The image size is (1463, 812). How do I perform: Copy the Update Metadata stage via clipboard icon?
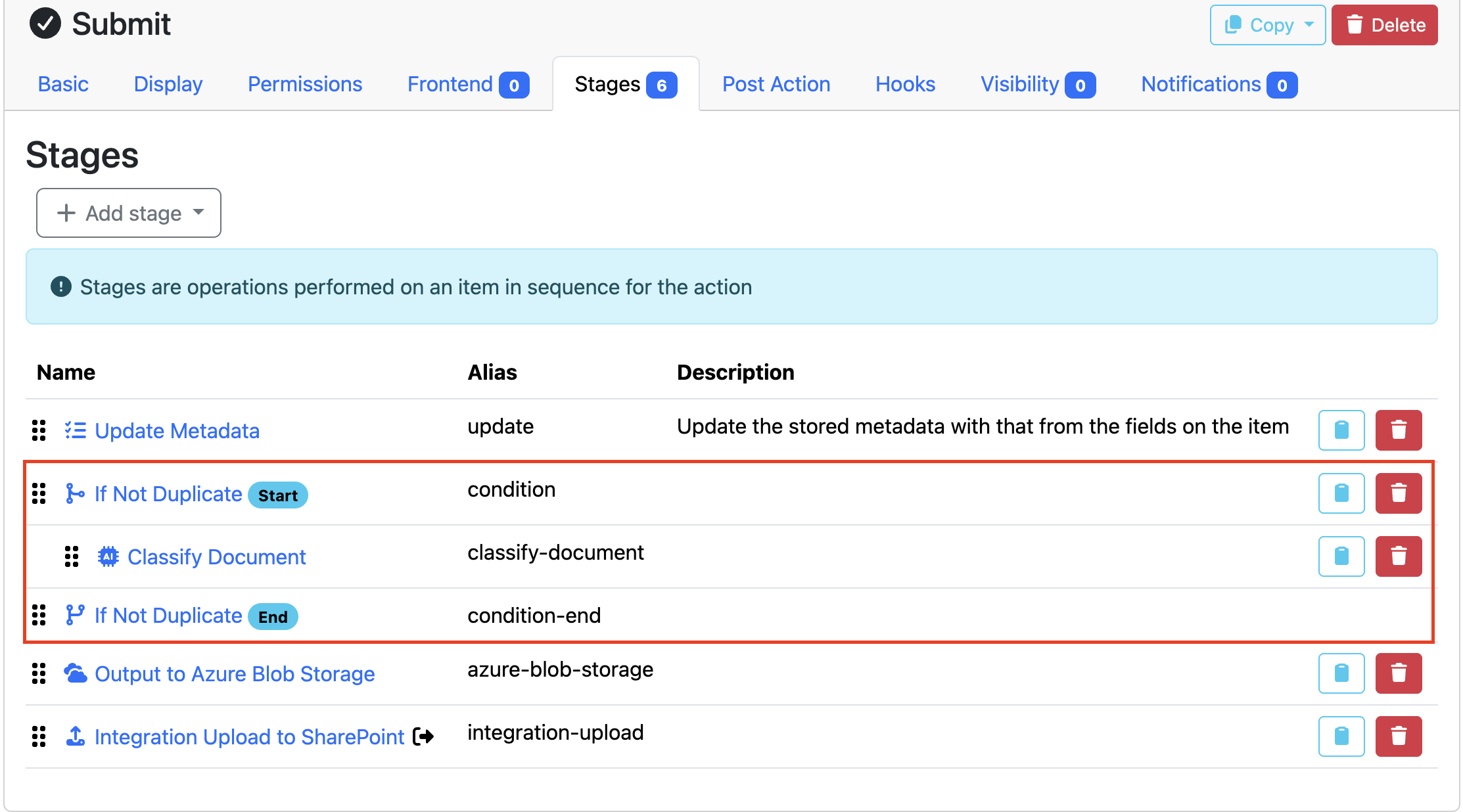pyautogui.click(x=1341, y=430)
